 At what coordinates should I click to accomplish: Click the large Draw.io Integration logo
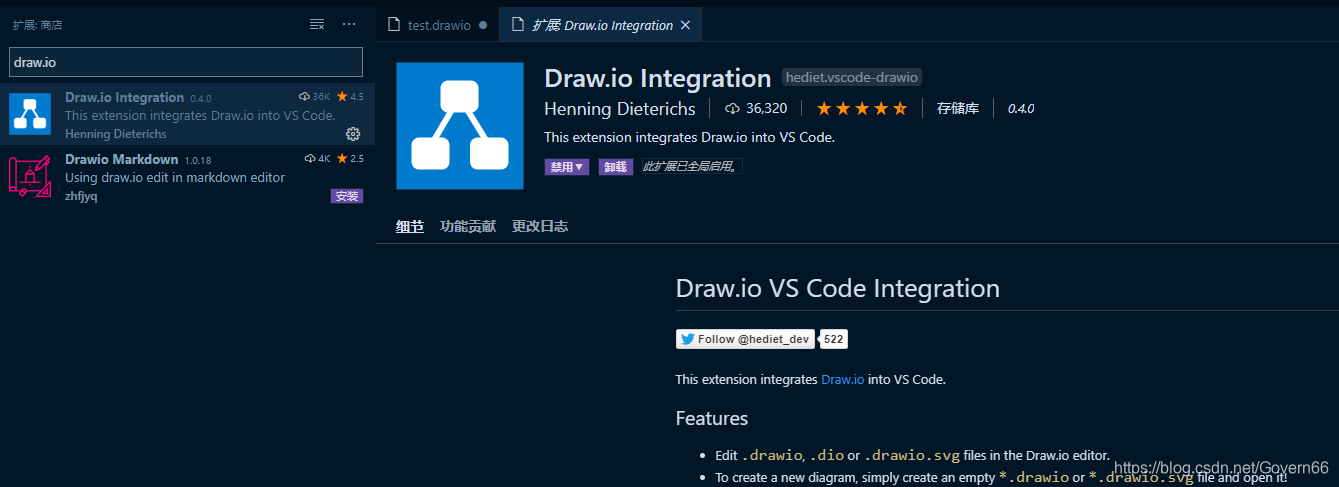pos(460,126)
